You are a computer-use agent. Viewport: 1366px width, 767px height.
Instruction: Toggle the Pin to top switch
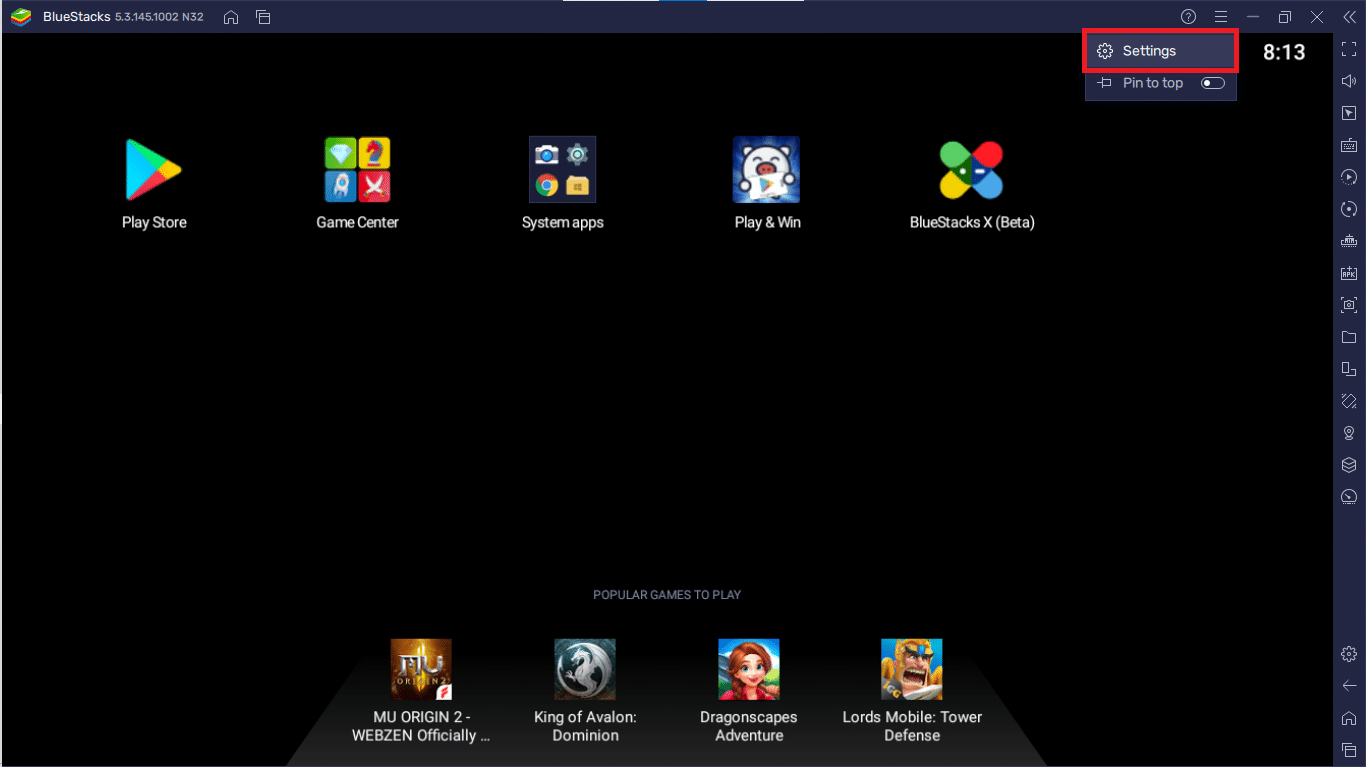(1212, 83)
